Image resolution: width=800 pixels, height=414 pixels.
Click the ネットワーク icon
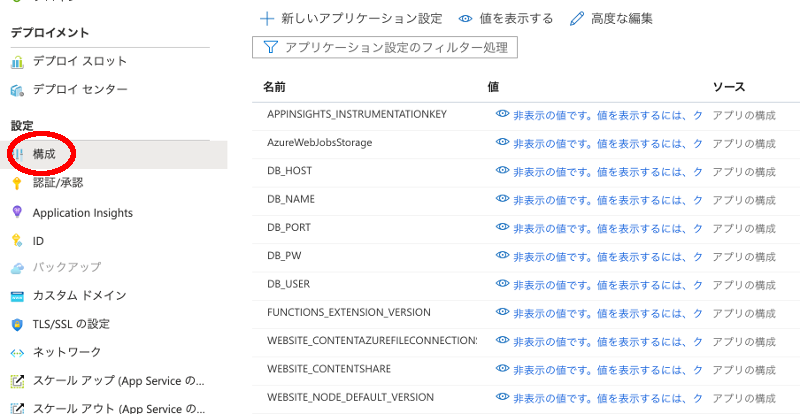coord(17,353)
